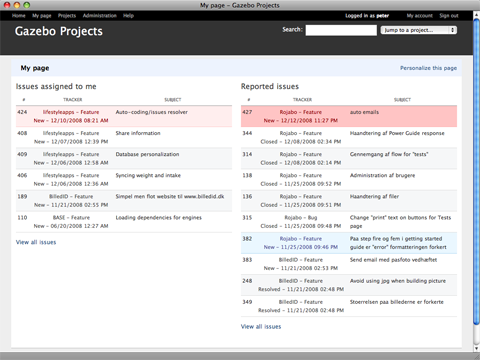Screen dimensions: 480x360
Task: Open Share information issue subject
Action: (x=138, y=133)
